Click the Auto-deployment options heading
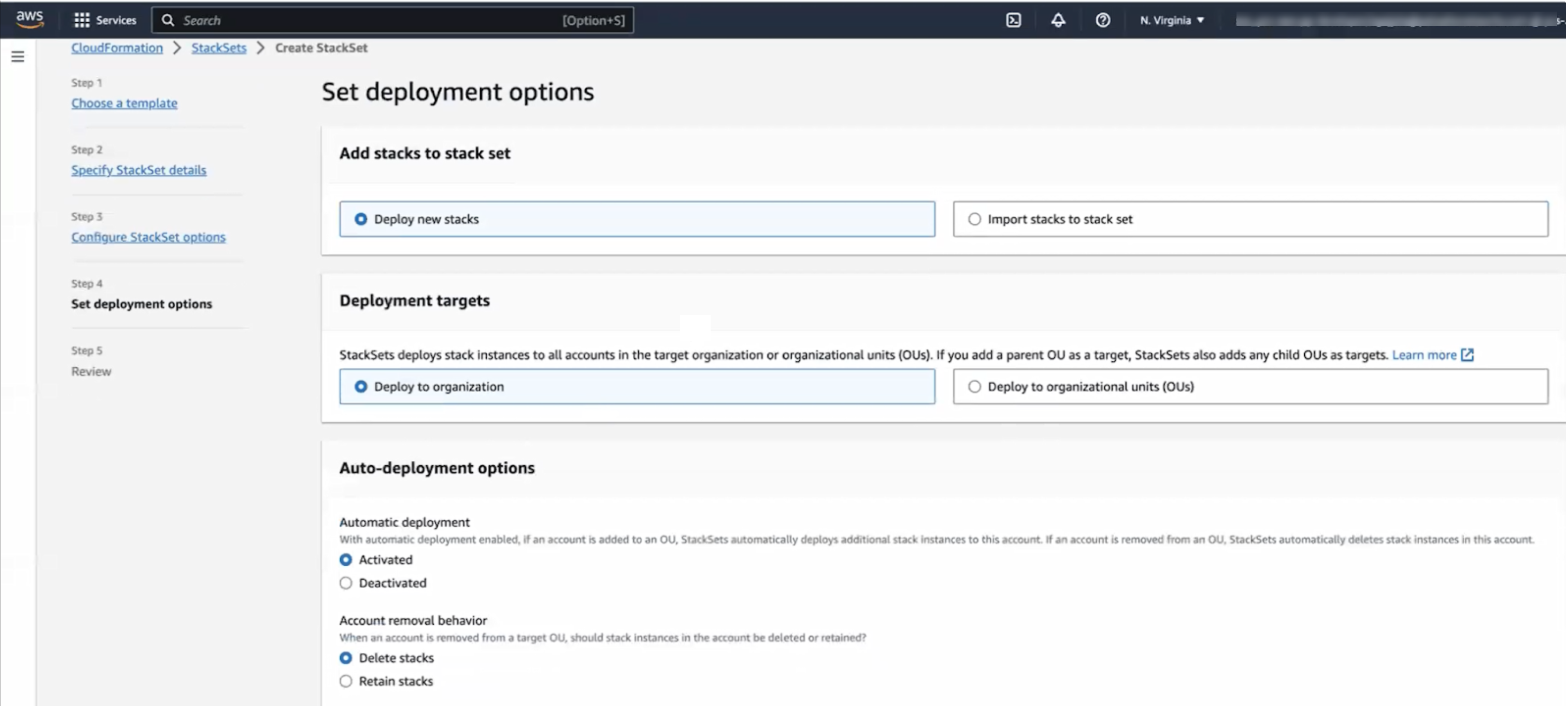This screenshot has height=706, width=1568. tap(436, 468)
